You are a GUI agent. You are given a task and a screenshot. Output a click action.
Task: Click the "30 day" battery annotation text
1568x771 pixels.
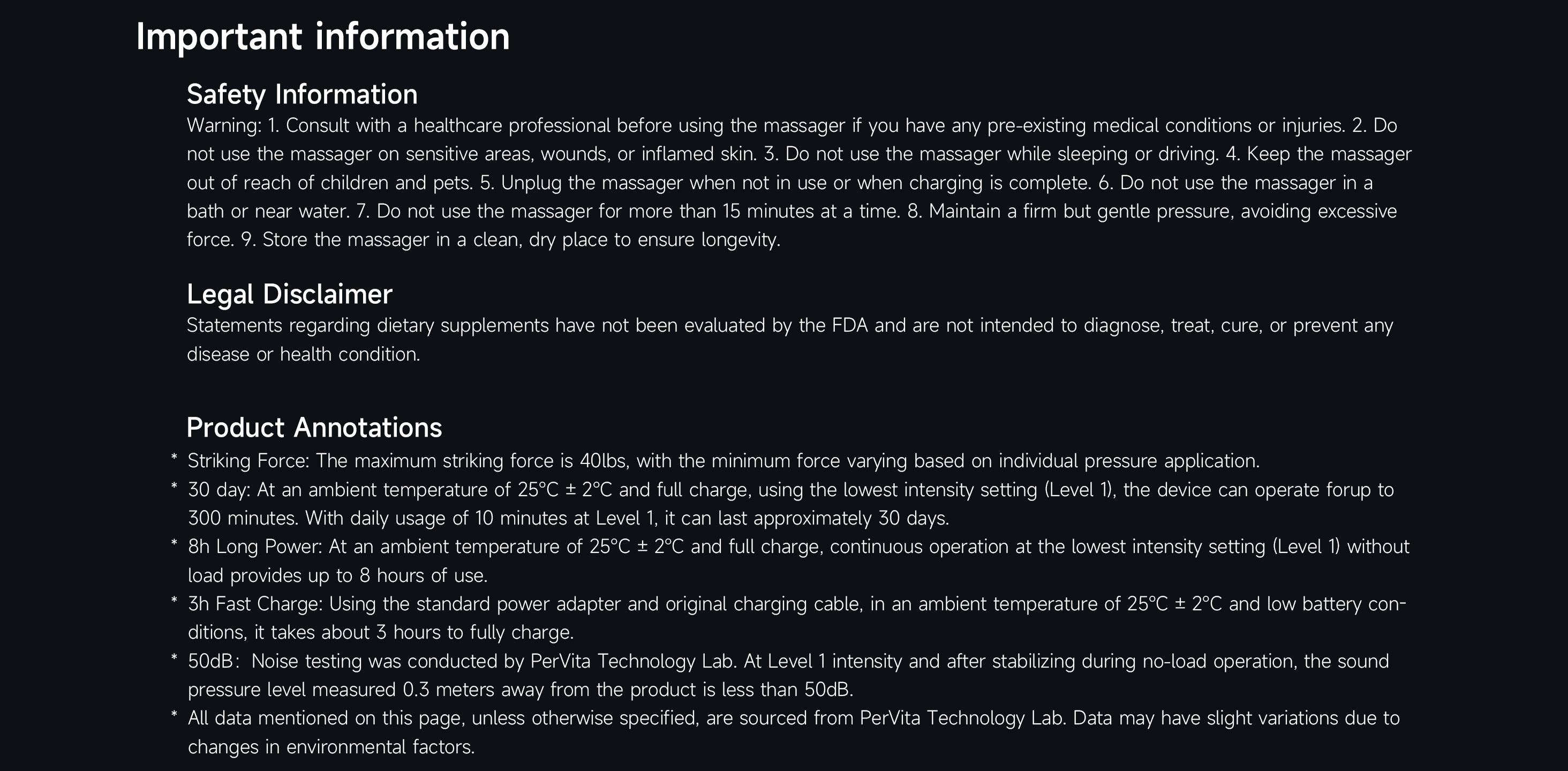click(x=790, y=504)
